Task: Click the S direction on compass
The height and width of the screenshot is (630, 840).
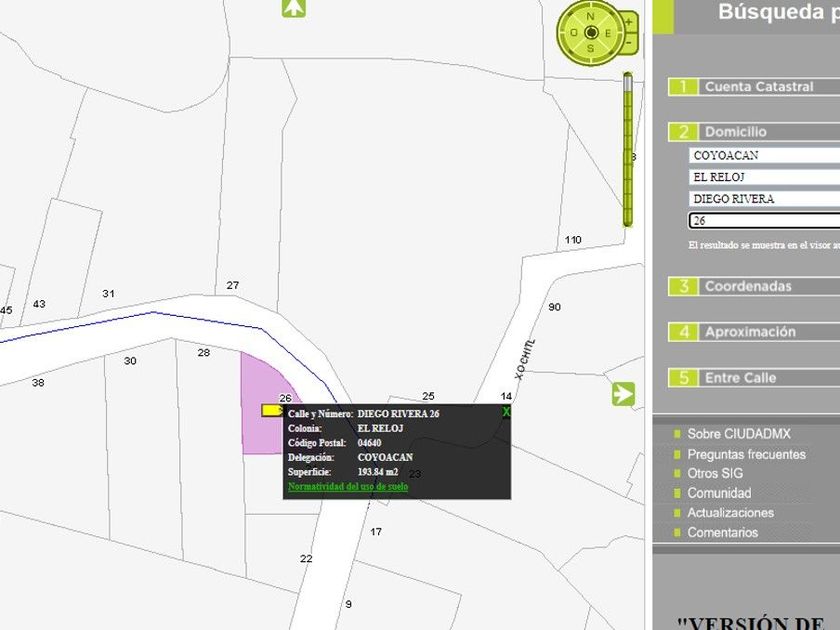Action: click(x=590, y=49)
